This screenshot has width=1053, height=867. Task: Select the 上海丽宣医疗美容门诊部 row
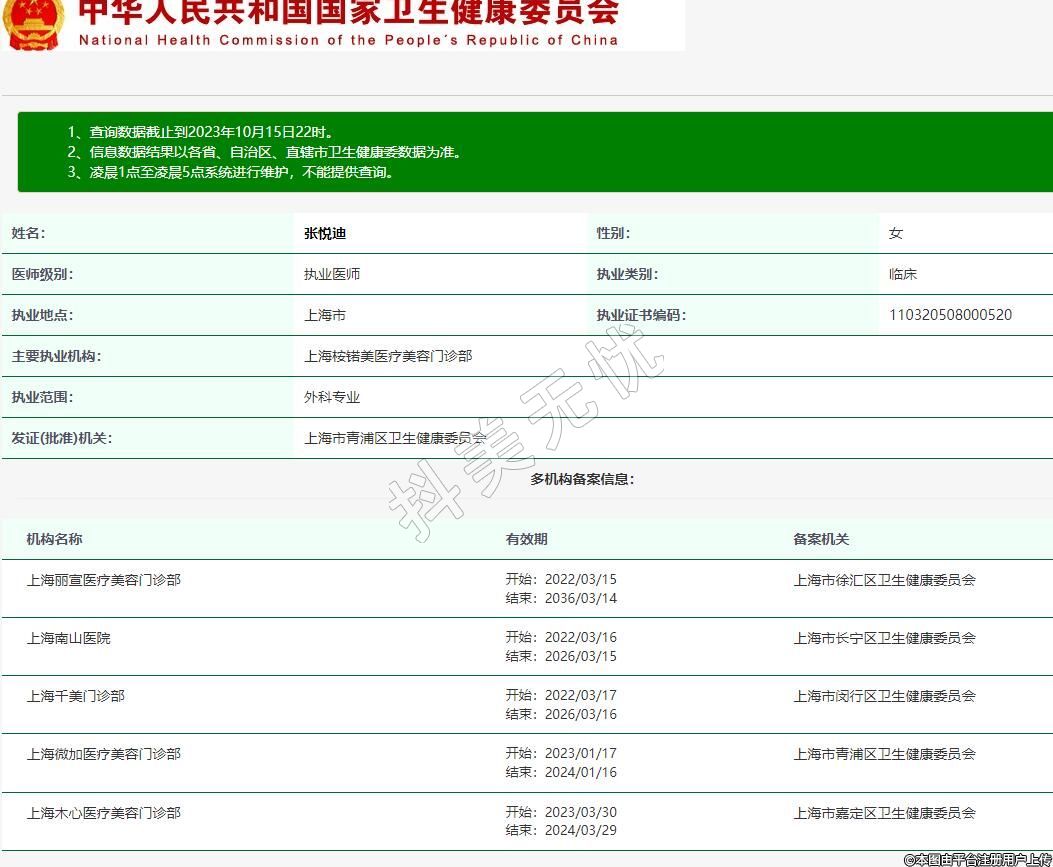click(x=104, y=580)
